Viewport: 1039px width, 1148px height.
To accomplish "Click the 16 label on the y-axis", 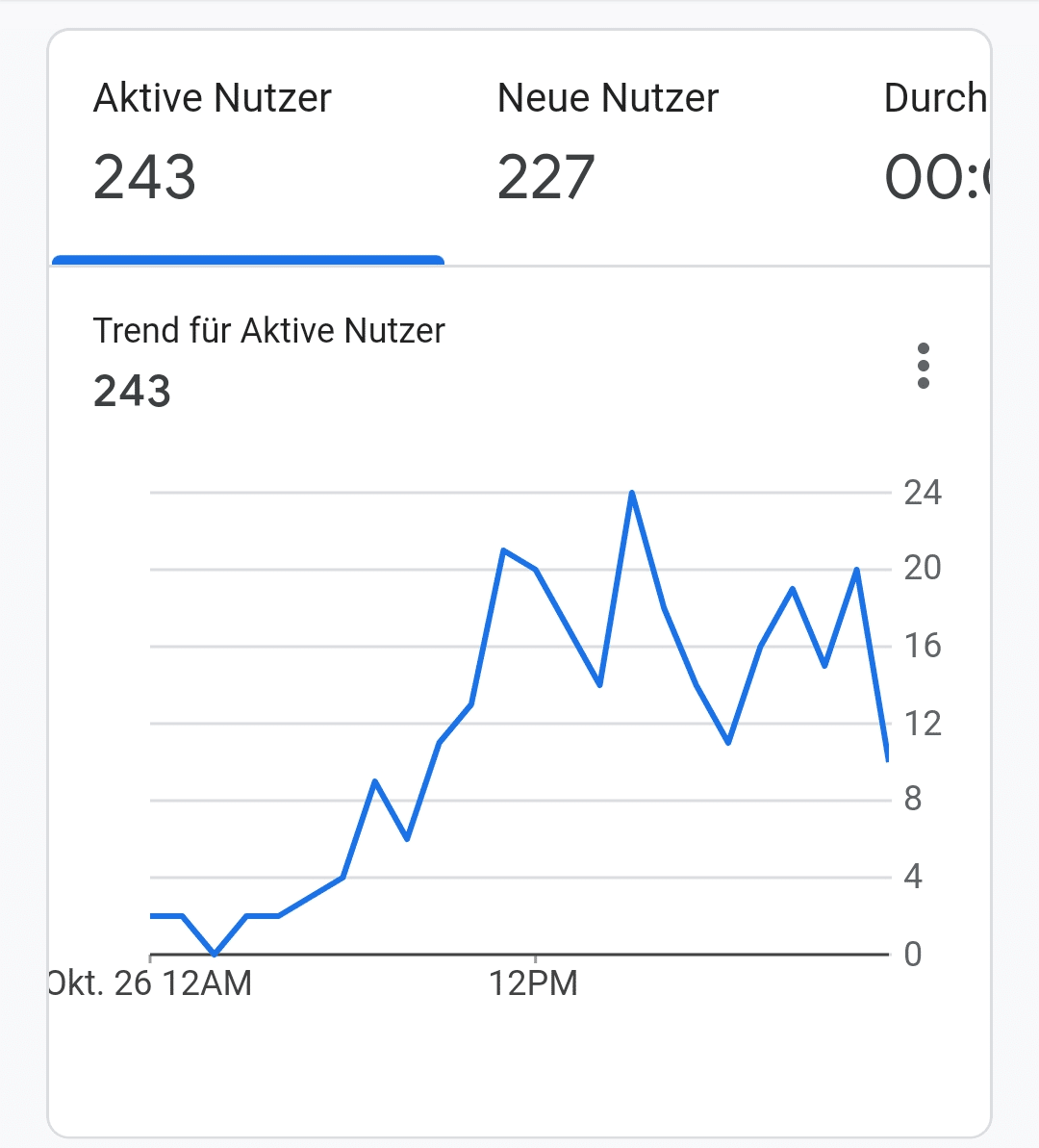I will (922, 646).
